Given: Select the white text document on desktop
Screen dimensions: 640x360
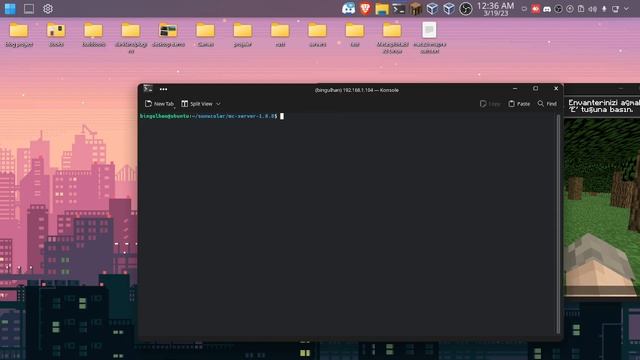Looking at the screenshot, I should pyautogui.click(x=429, y=38).
